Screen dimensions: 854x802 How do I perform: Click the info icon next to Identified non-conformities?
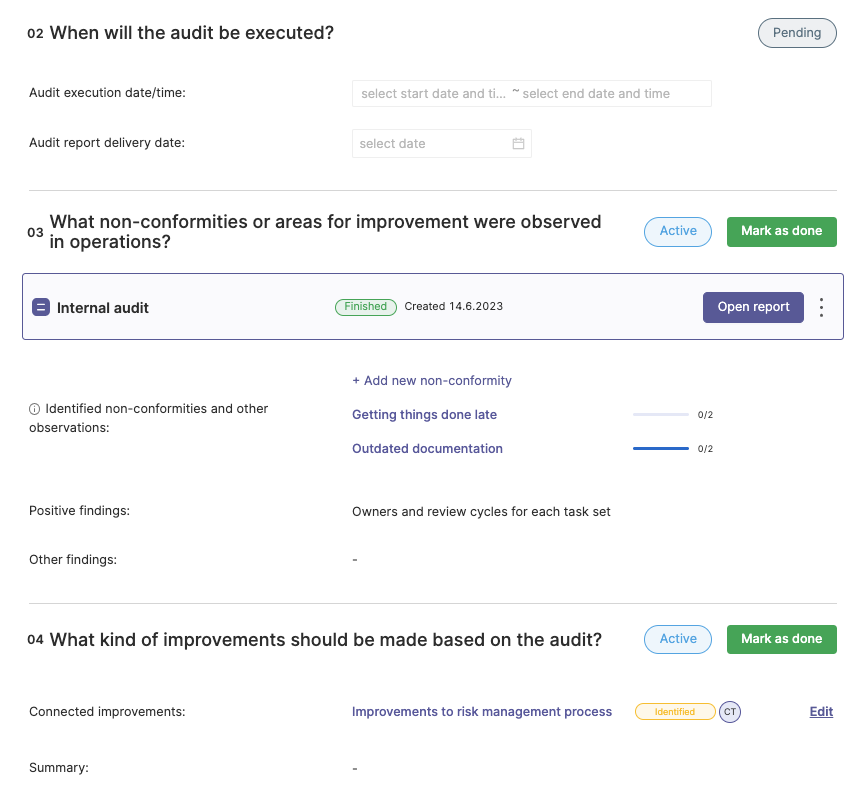(34, 409)
